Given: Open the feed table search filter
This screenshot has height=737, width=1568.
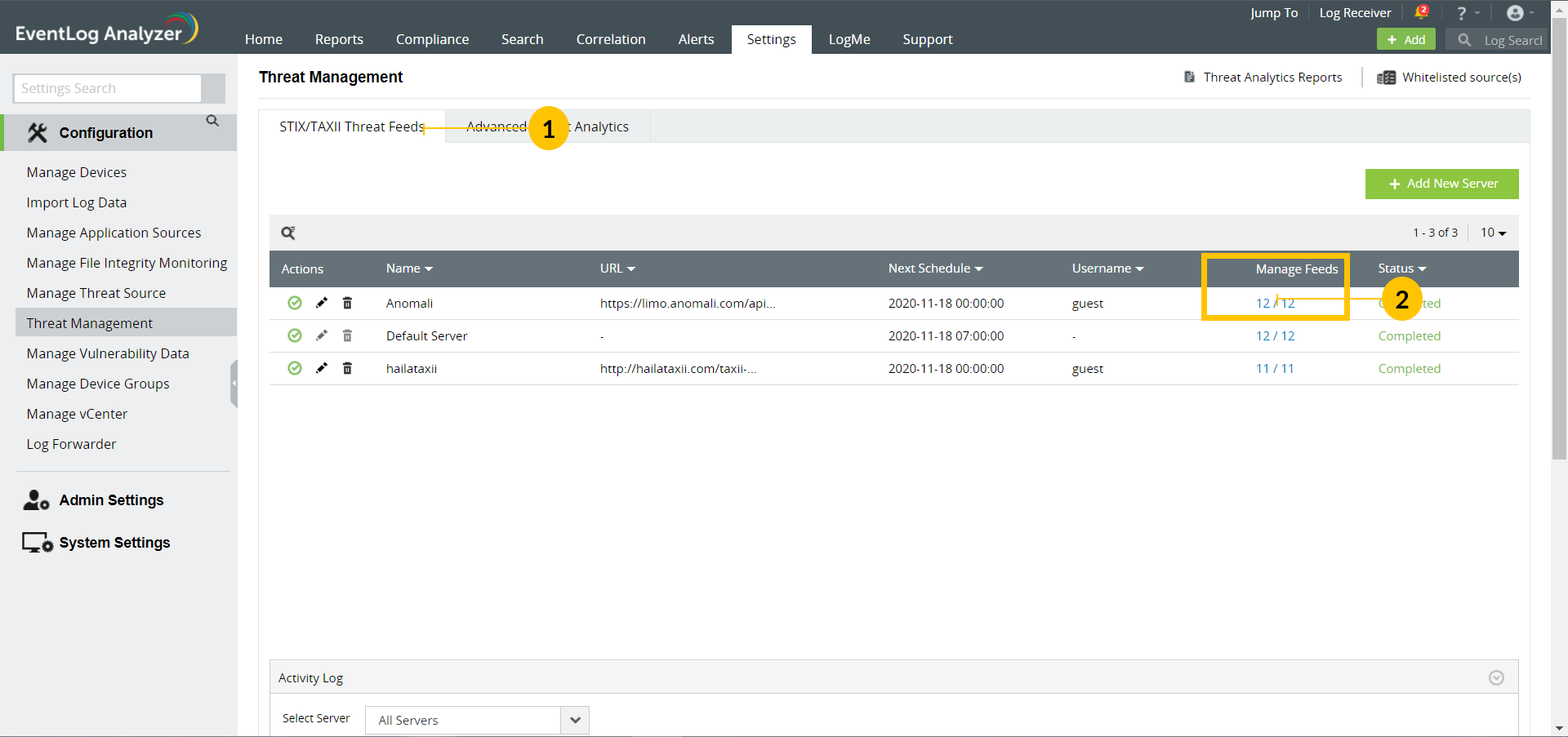Looking at the screenshot, I should point(287,233).
